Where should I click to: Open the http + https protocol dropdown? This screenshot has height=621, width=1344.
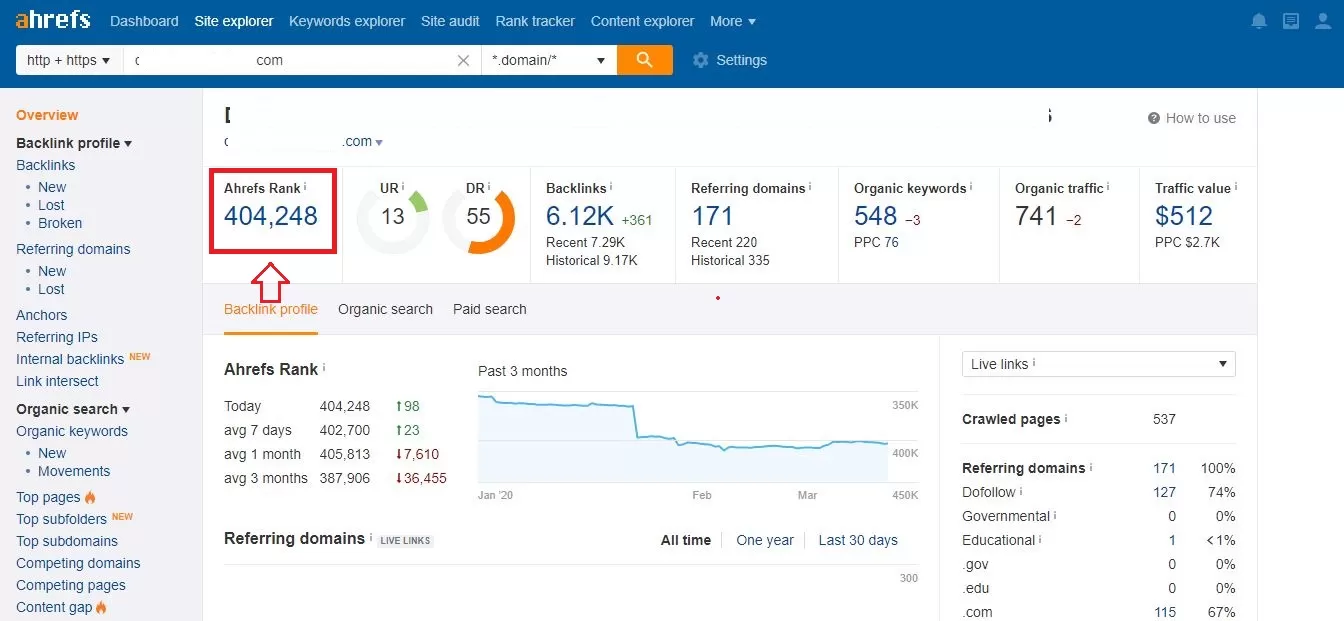tap(69, 60)
